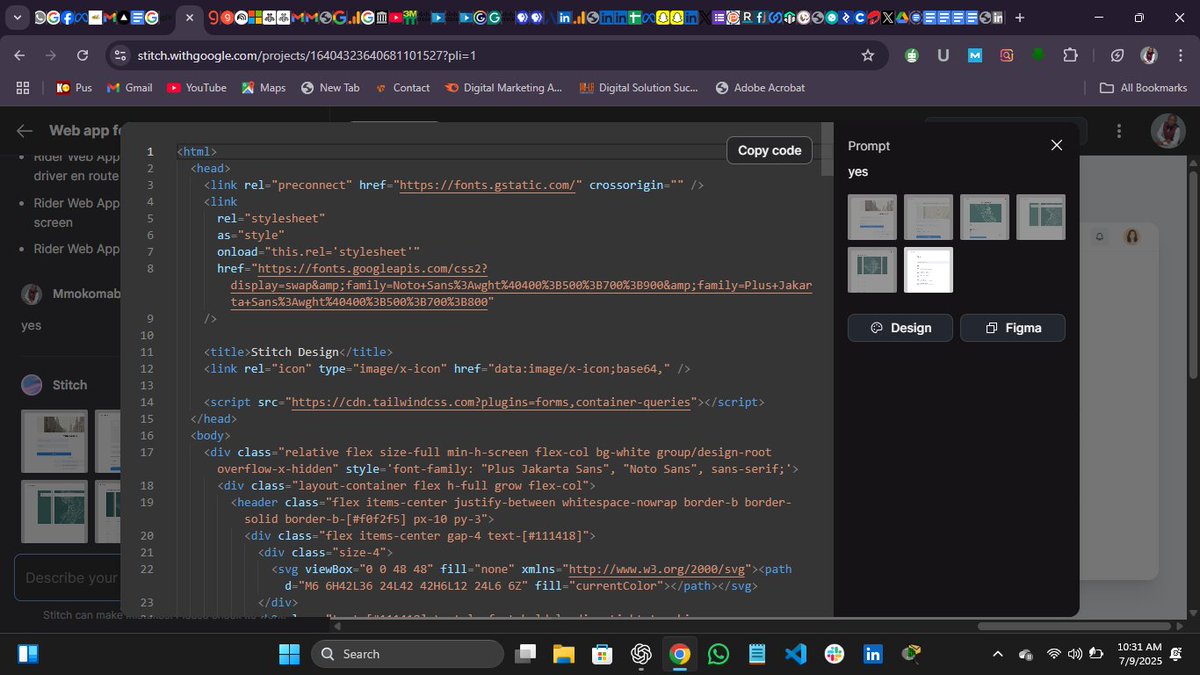Export the design via Figma button
The height and width of the screenshot is (675, 1200).
pos(1013,328)
